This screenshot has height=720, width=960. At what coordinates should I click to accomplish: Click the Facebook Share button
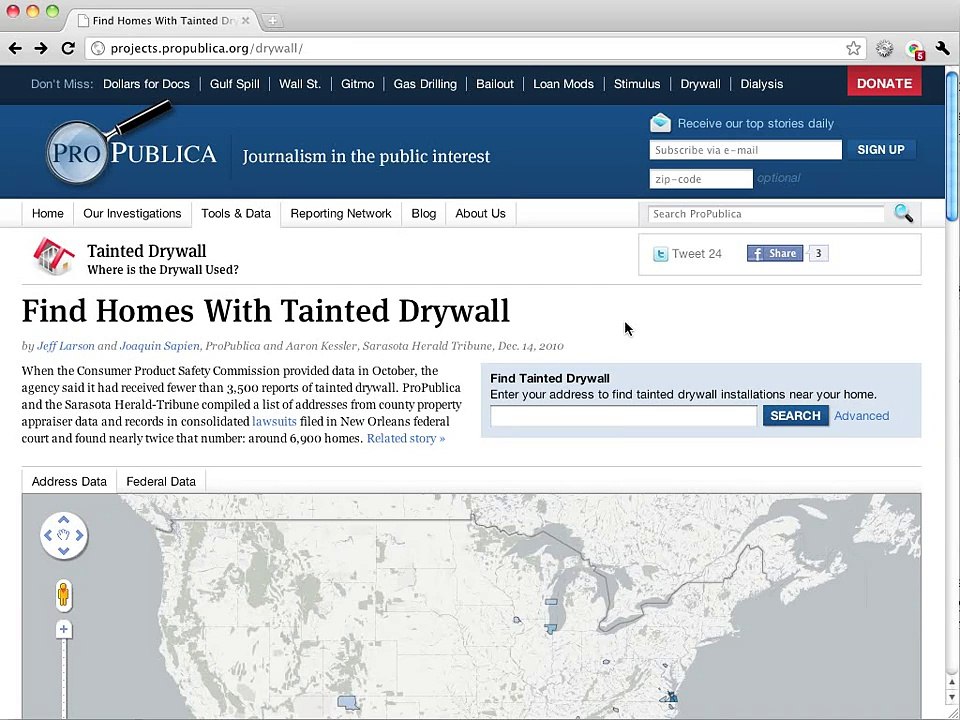(774, 253)
